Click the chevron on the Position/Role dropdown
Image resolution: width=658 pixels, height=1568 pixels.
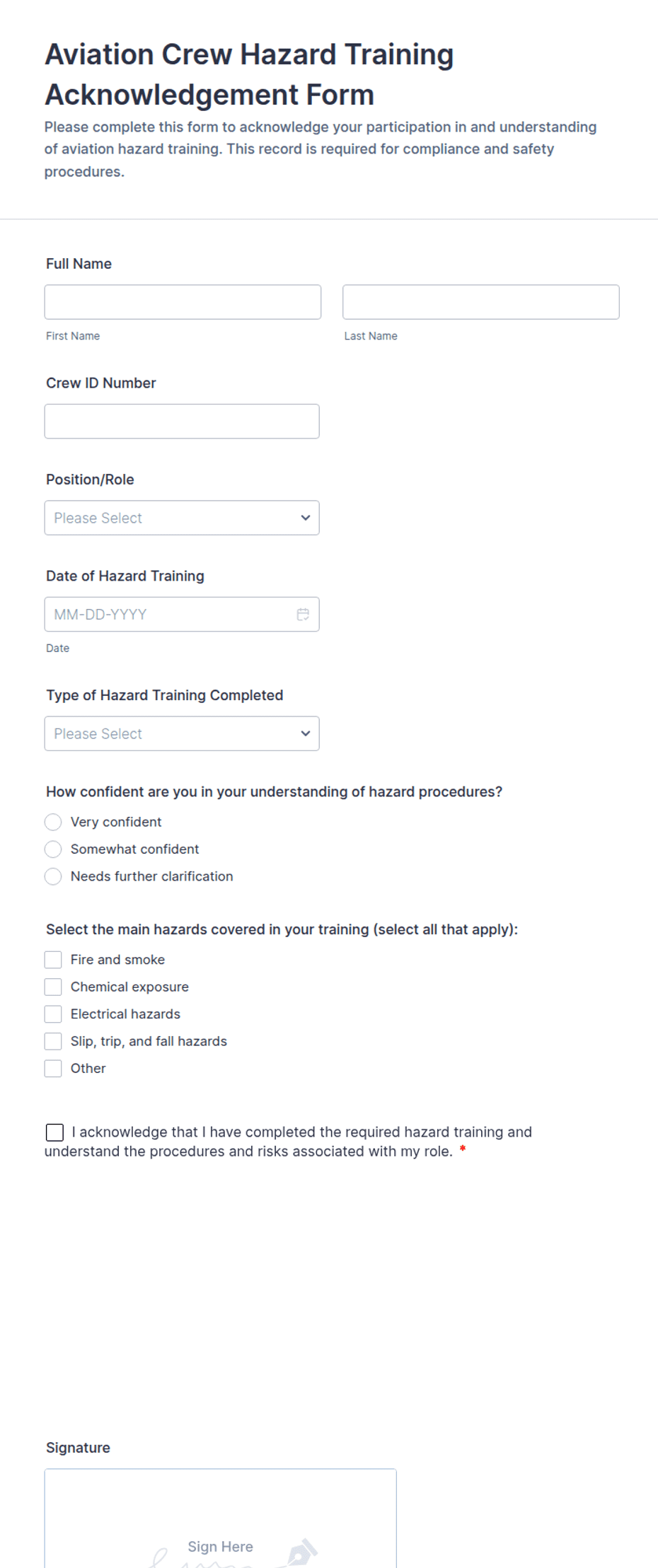tap(305, 518)
